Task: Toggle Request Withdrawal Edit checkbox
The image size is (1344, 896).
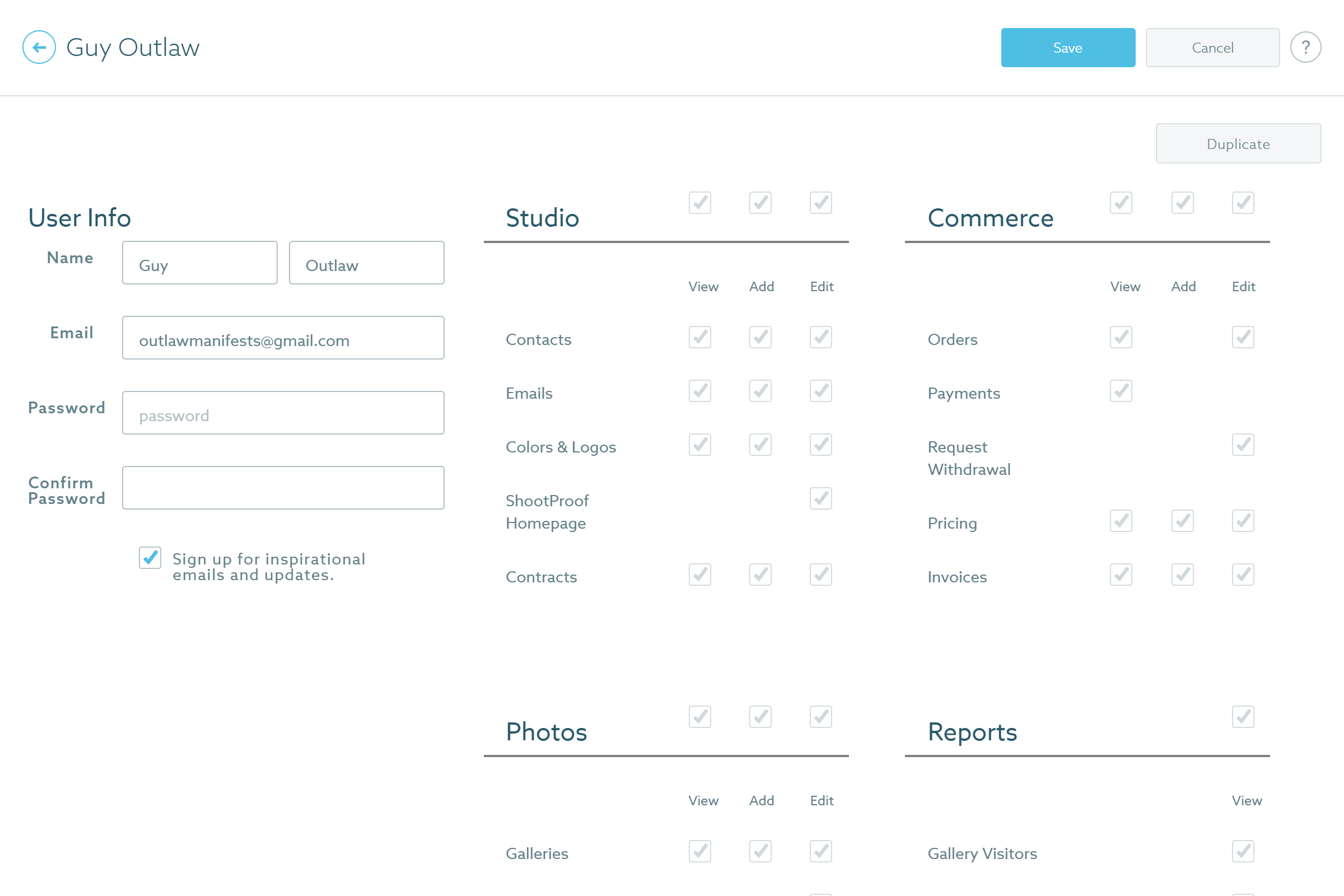Action: point(1243,445)
